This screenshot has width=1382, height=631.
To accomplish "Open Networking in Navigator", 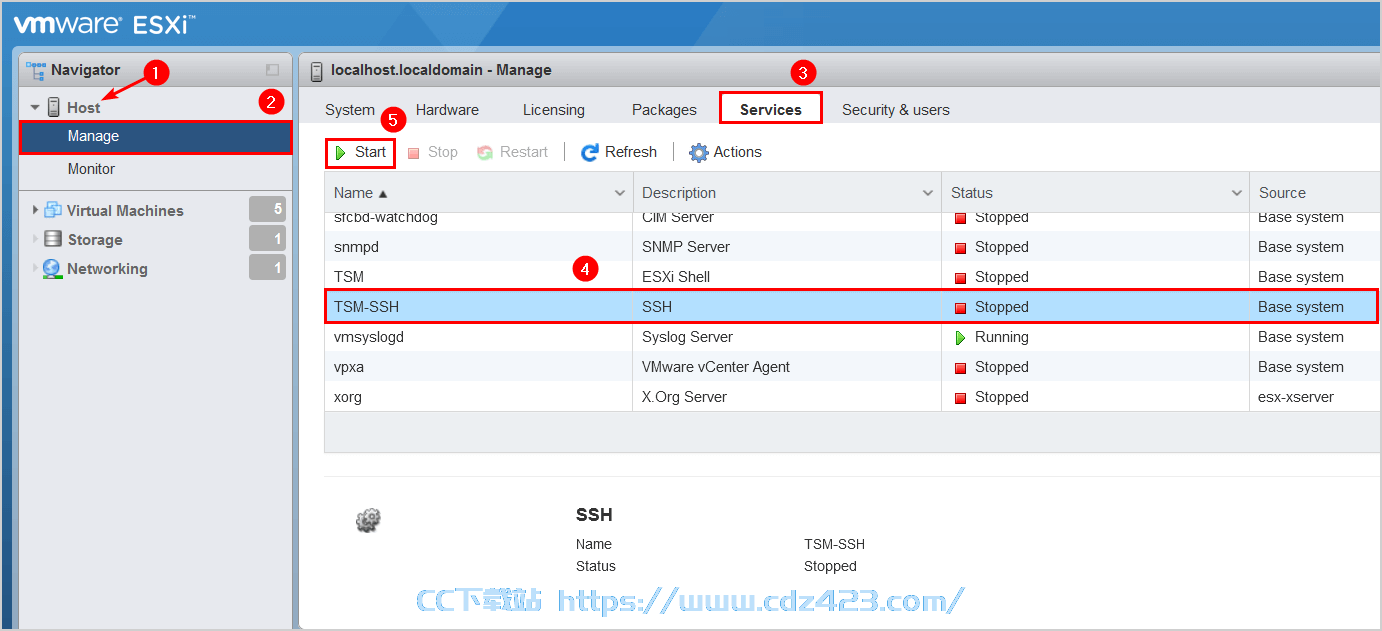I will (107, 268).
